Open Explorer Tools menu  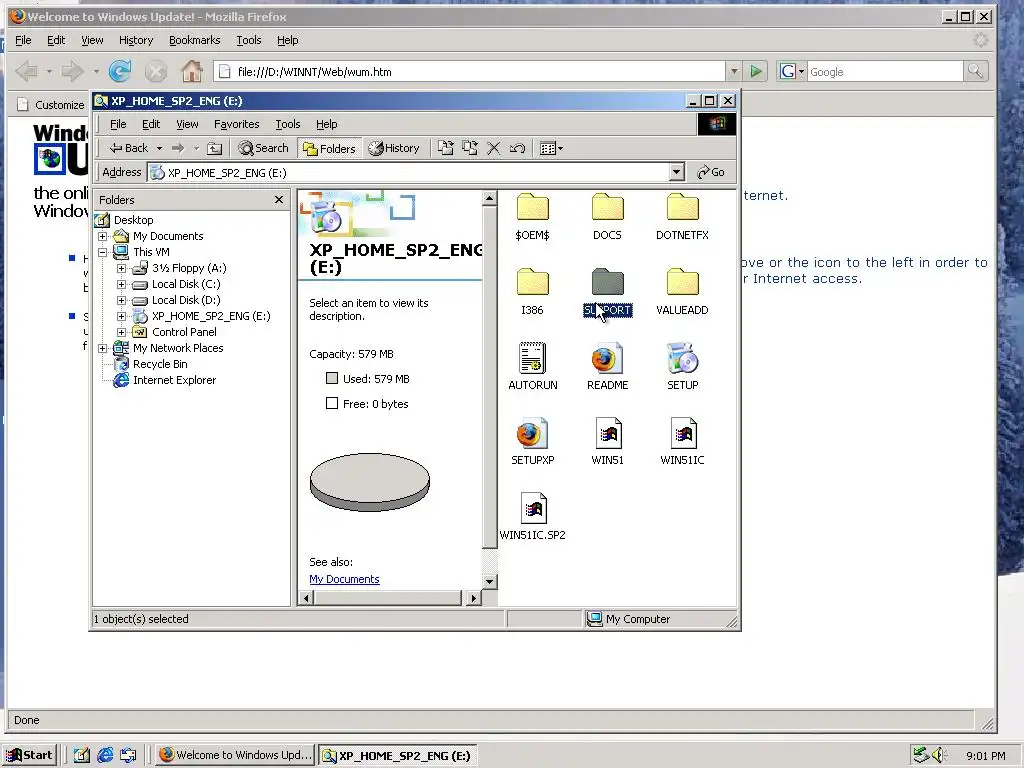point(287,124)
